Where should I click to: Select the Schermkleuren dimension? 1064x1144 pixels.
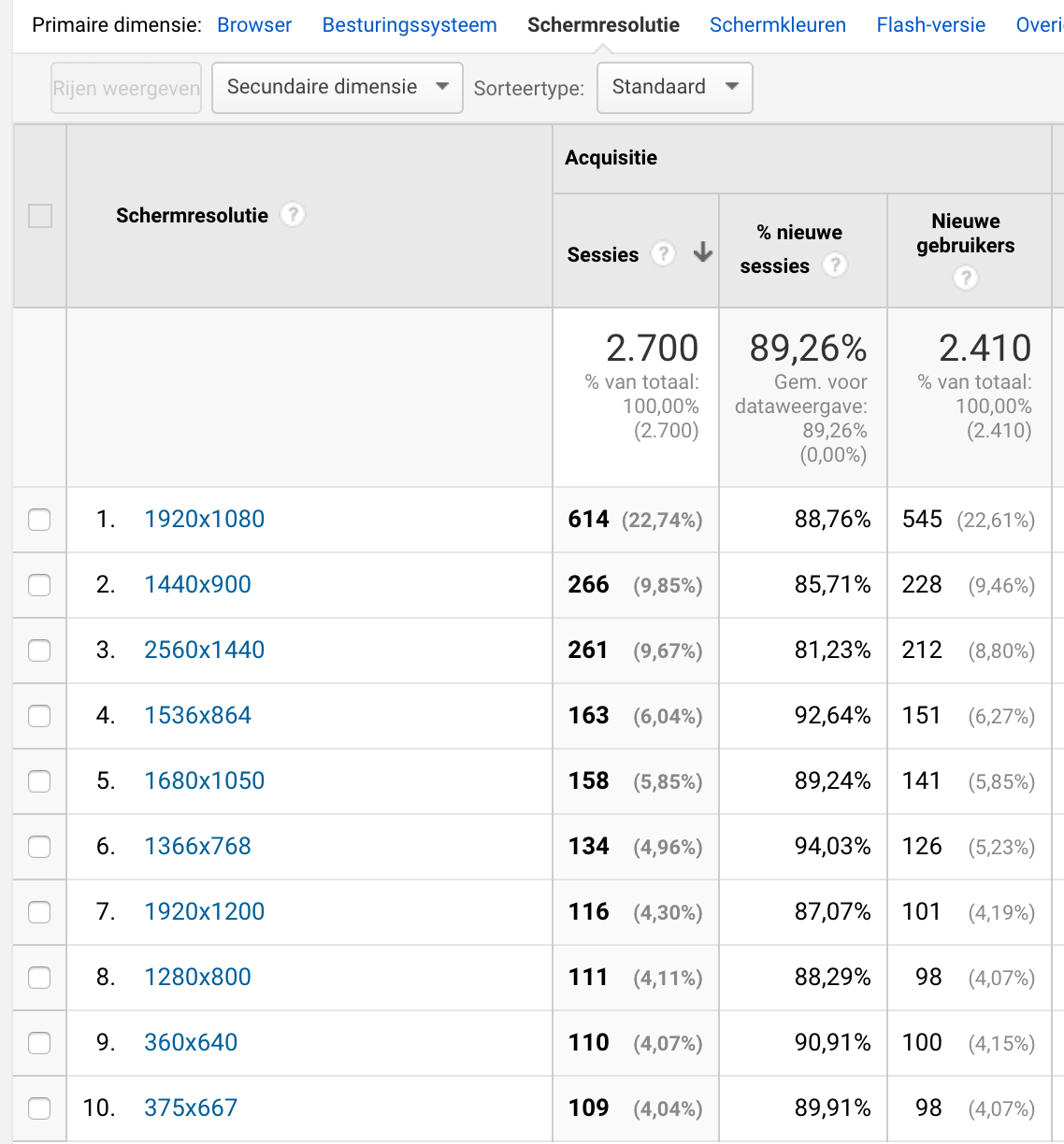777,25
